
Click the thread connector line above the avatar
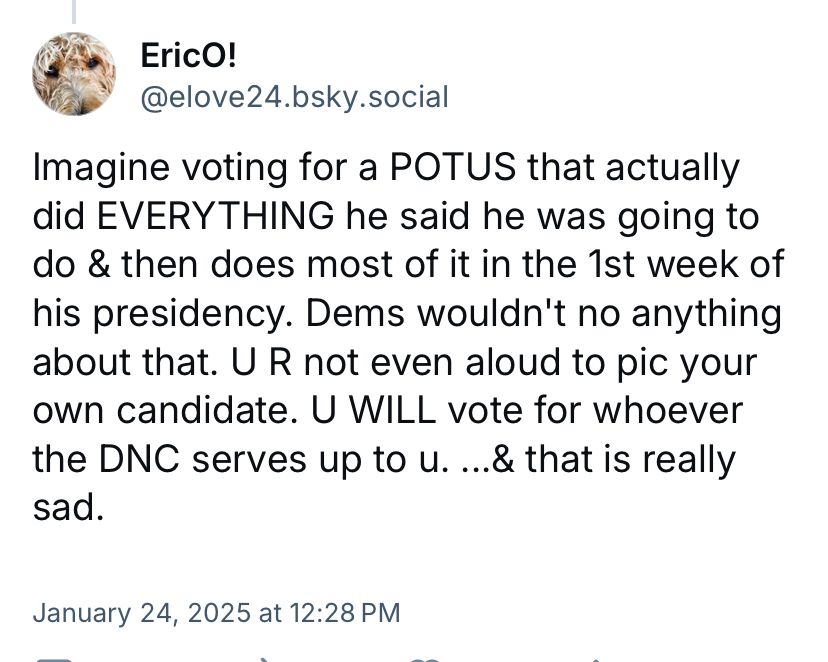[74, 10]
